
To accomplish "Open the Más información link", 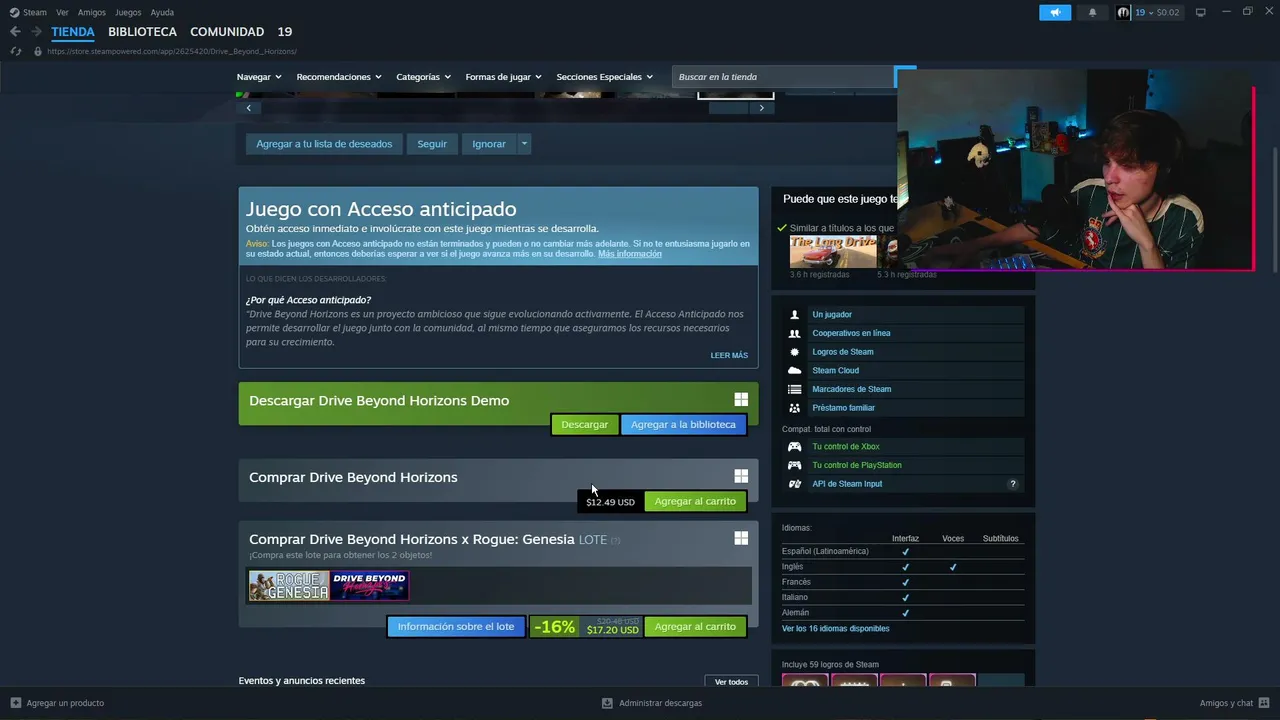I will (630, 254).
